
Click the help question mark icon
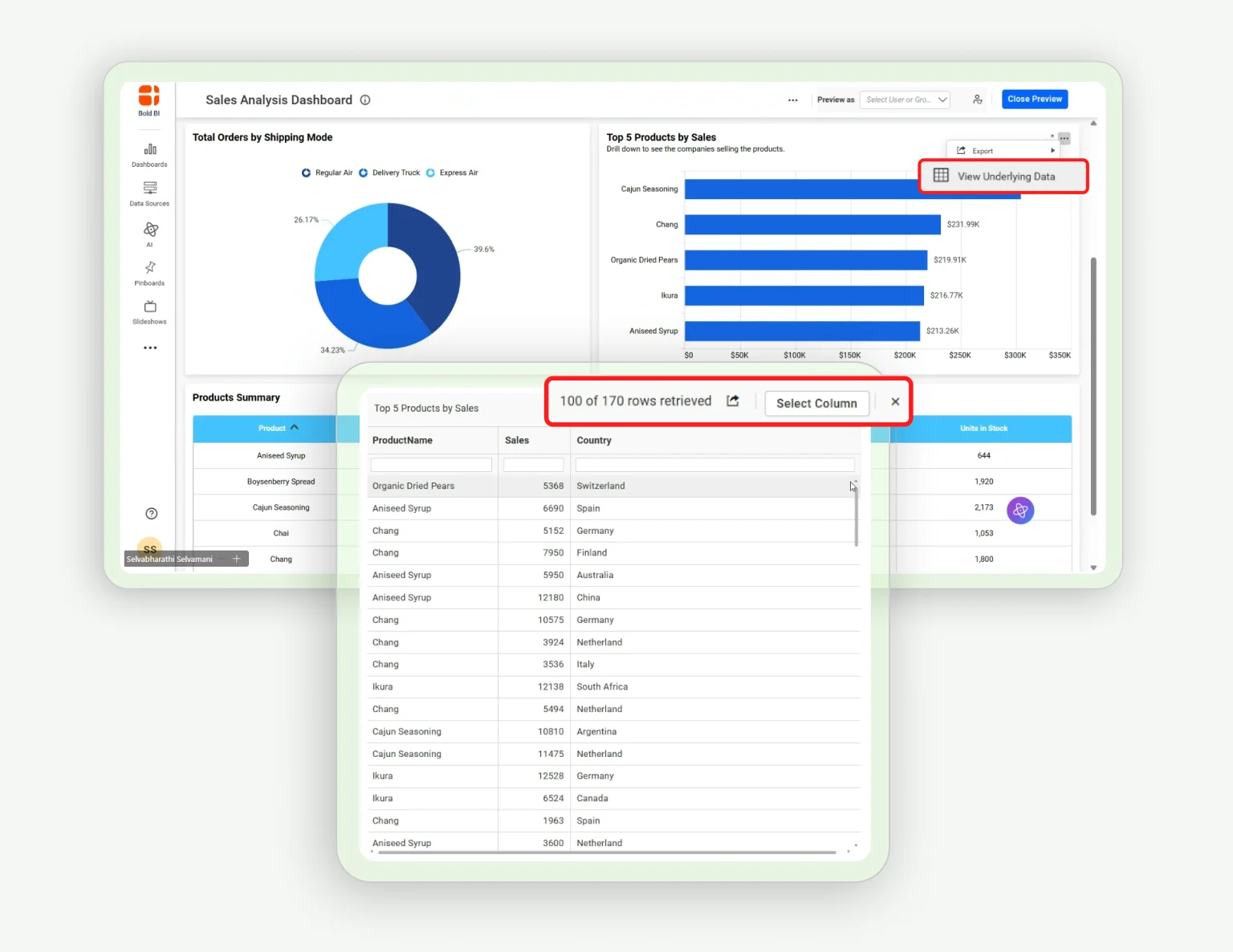pyautogui.click(x=151, y=513)
